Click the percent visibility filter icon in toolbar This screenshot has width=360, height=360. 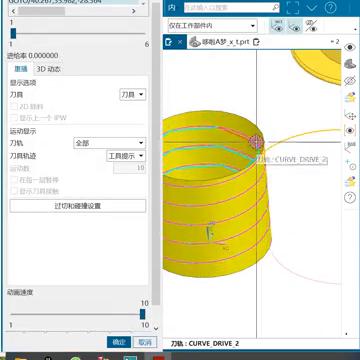[311, 26]
